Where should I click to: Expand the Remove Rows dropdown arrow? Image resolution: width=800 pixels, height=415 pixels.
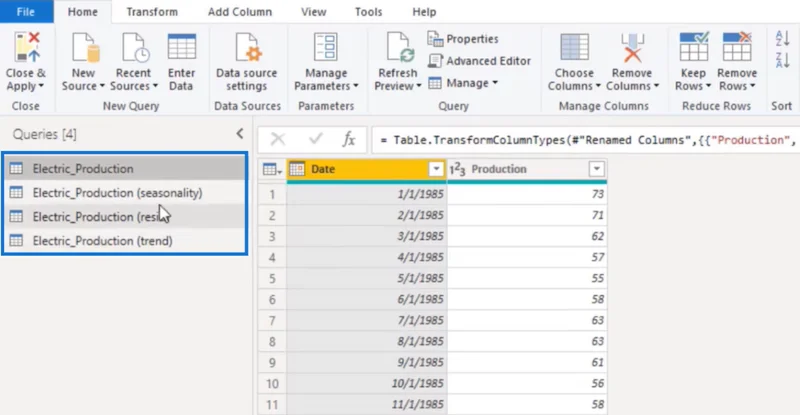(x=753, y=86)
